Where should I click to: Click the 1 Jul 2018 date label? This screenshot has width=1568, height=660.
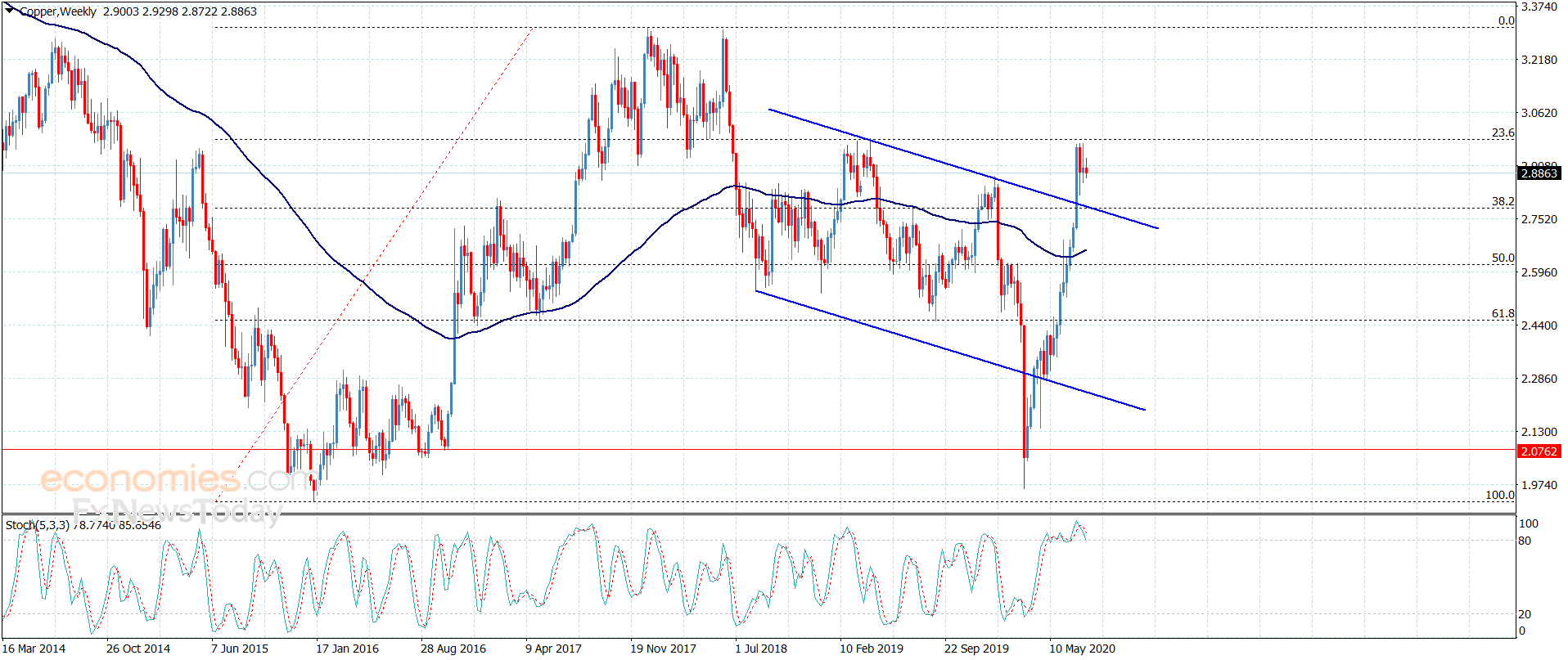[761, 649]
